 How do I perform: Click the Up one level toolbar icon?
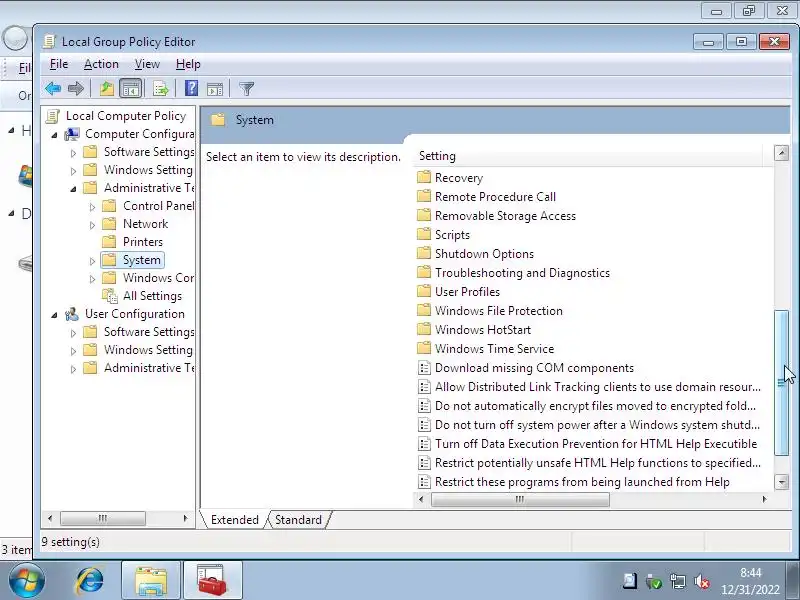click(107, 89)
